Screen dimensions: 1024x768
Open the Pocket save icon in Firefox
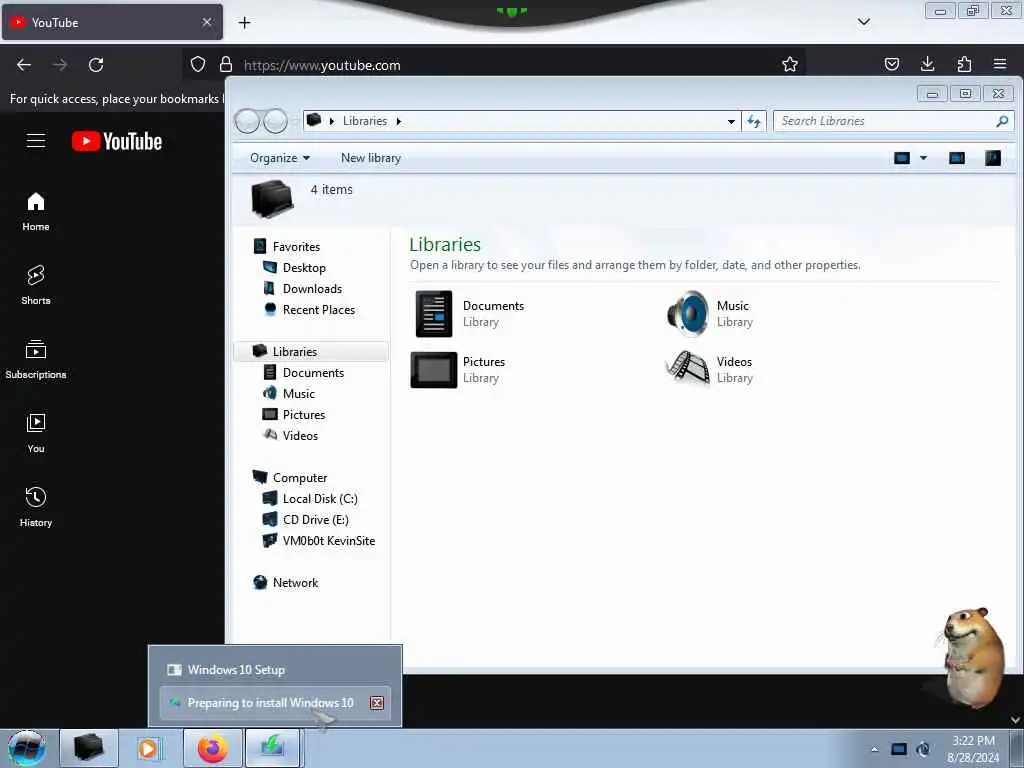pos(891,64)
